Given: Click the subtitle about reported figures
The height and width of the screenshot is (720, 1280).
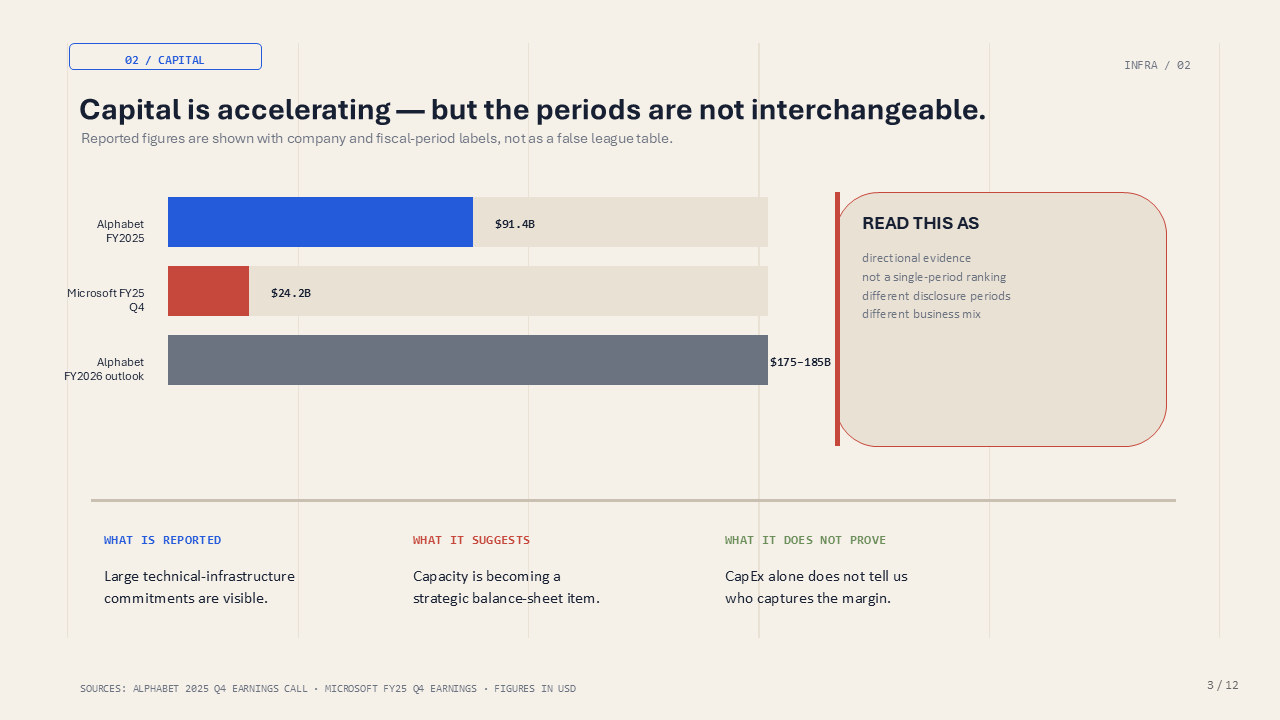Looking at the screenshot, I should (x=377, y=139).
